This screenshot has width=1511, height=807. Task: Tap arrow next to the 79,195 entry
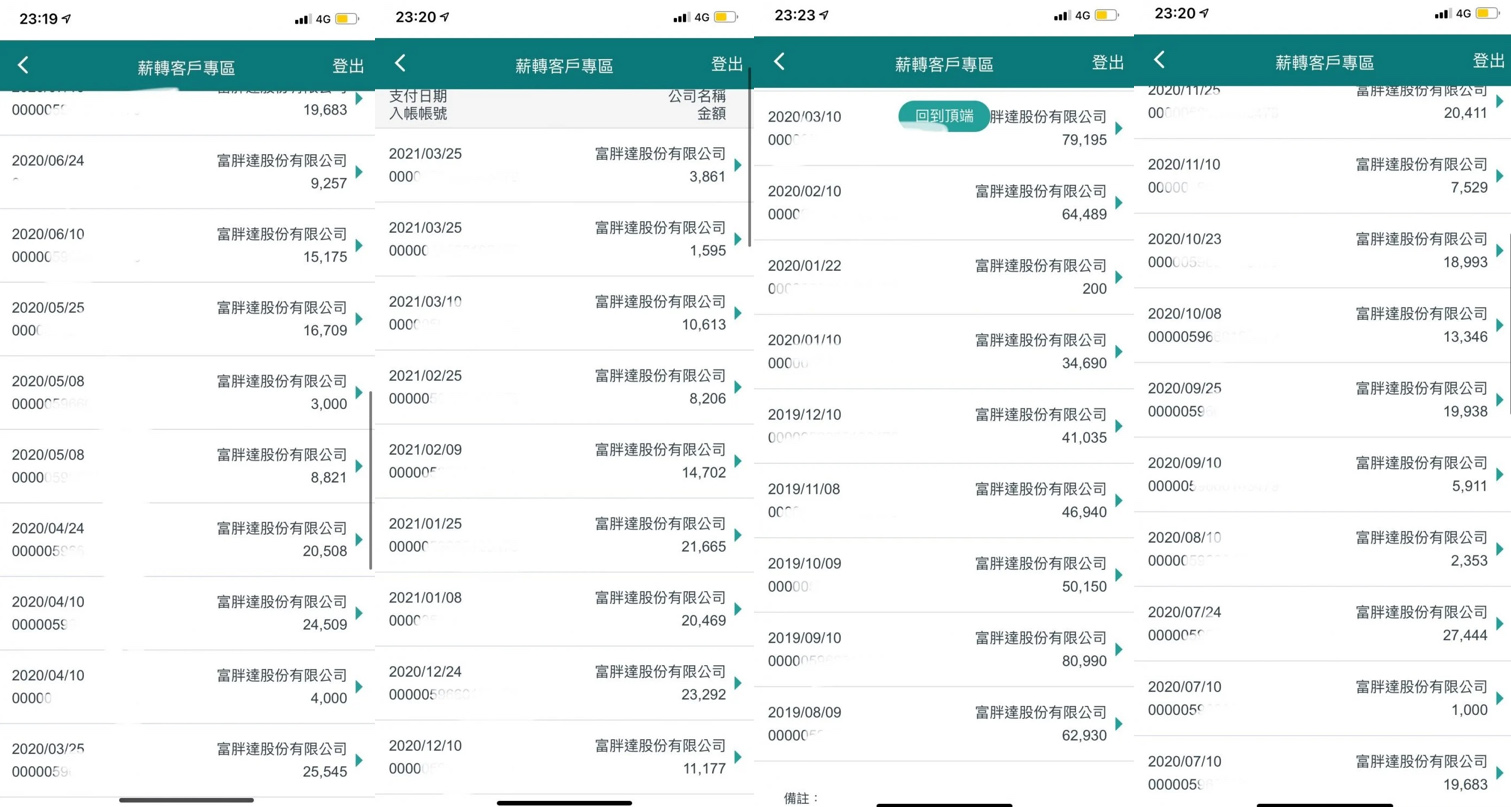click(x=1119, y=128)
